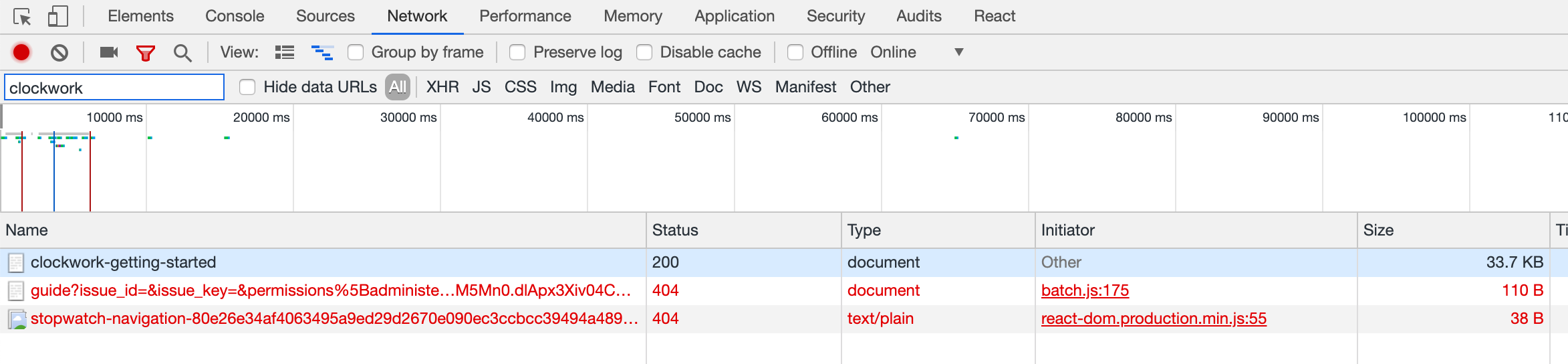Image resolution: width=1568 pixels, height=364 pixels.
Task: Enable the Preserve log checkbox
Action: pos(517,52)
